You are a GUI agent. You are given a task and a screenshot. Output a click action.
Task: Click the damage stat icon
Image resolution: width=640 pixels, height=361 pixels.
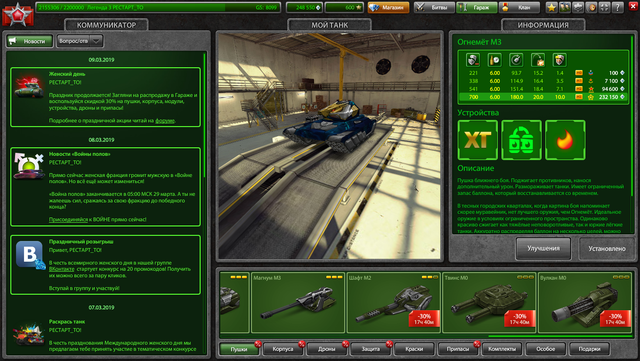coord(473,60)
